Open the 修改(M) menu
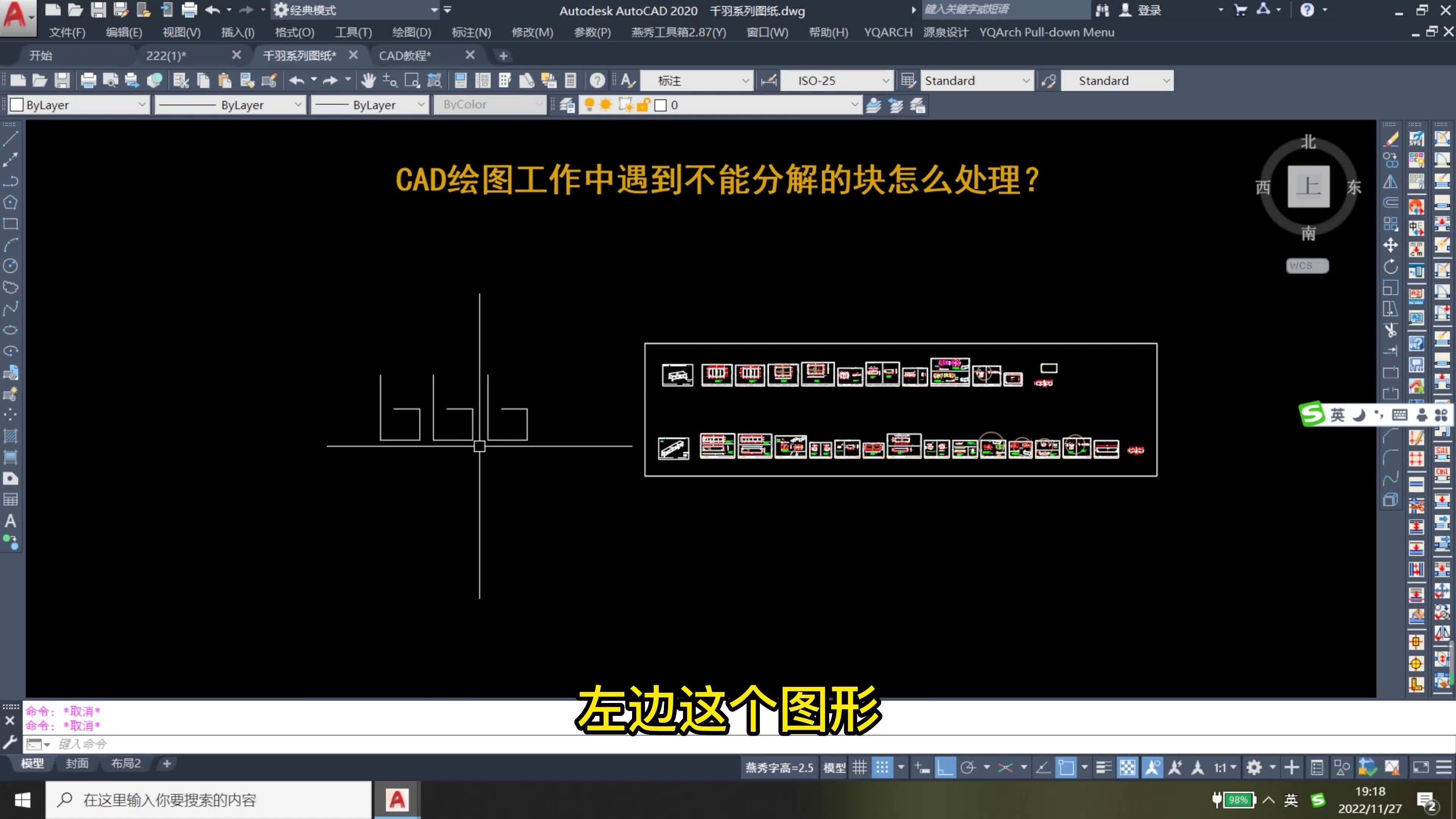1456x819 pixels. tap(532, 32)
